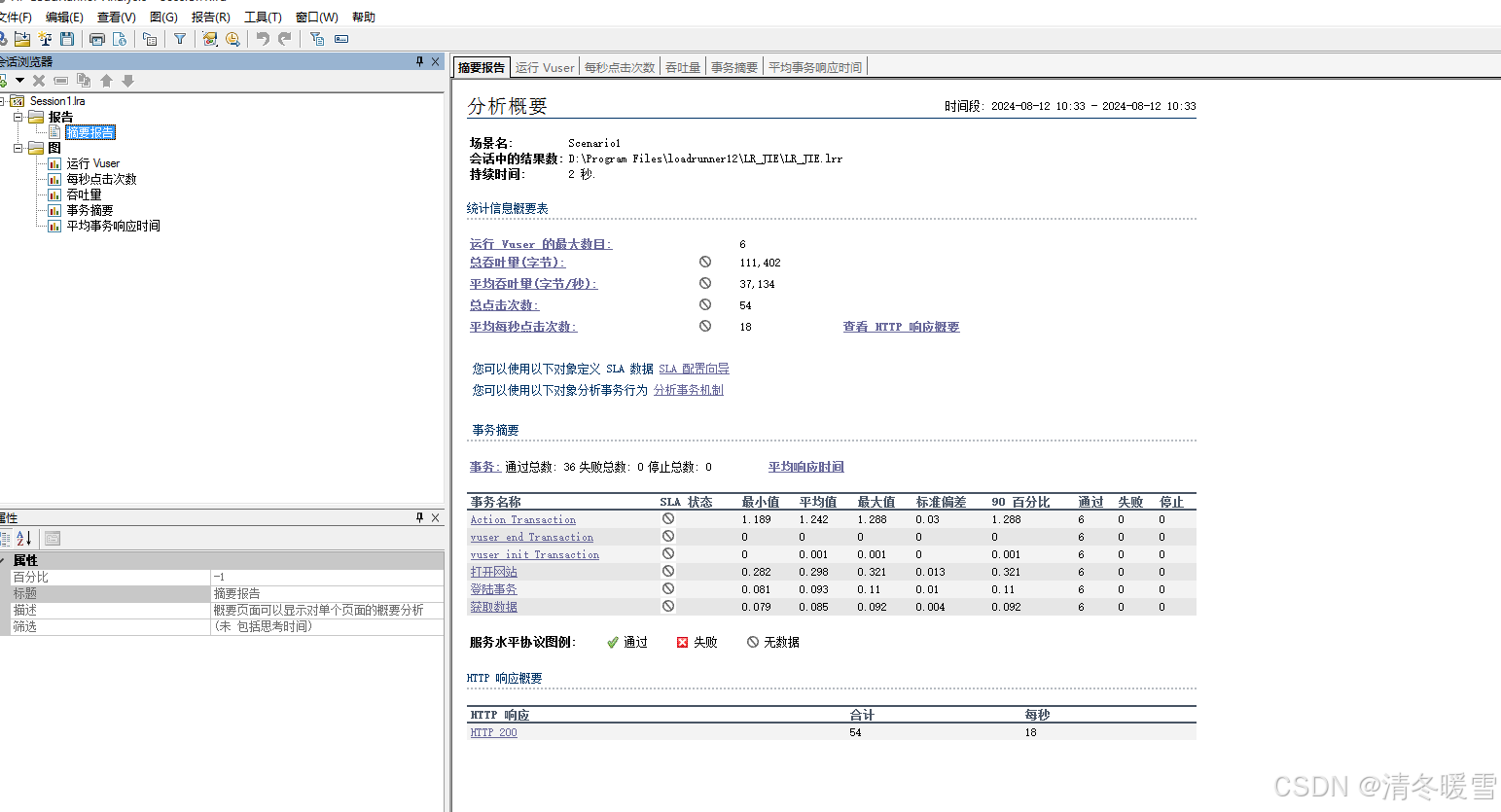Open the 帮助 menu

(364, 17)
